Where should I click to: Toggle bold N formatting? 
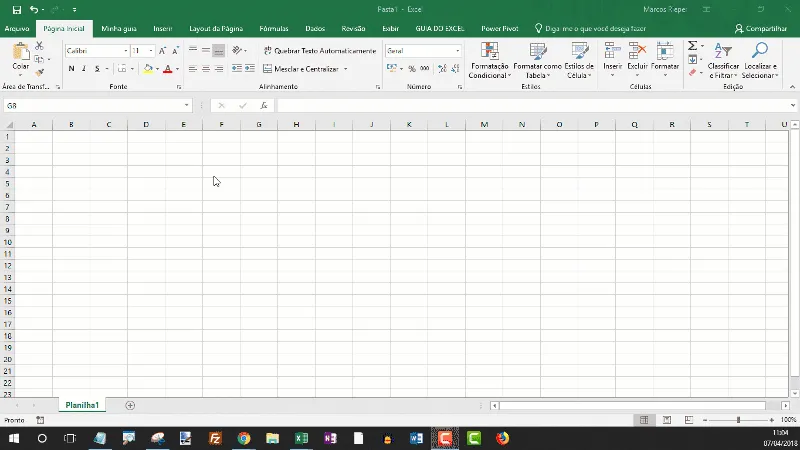tap(71, 68)
